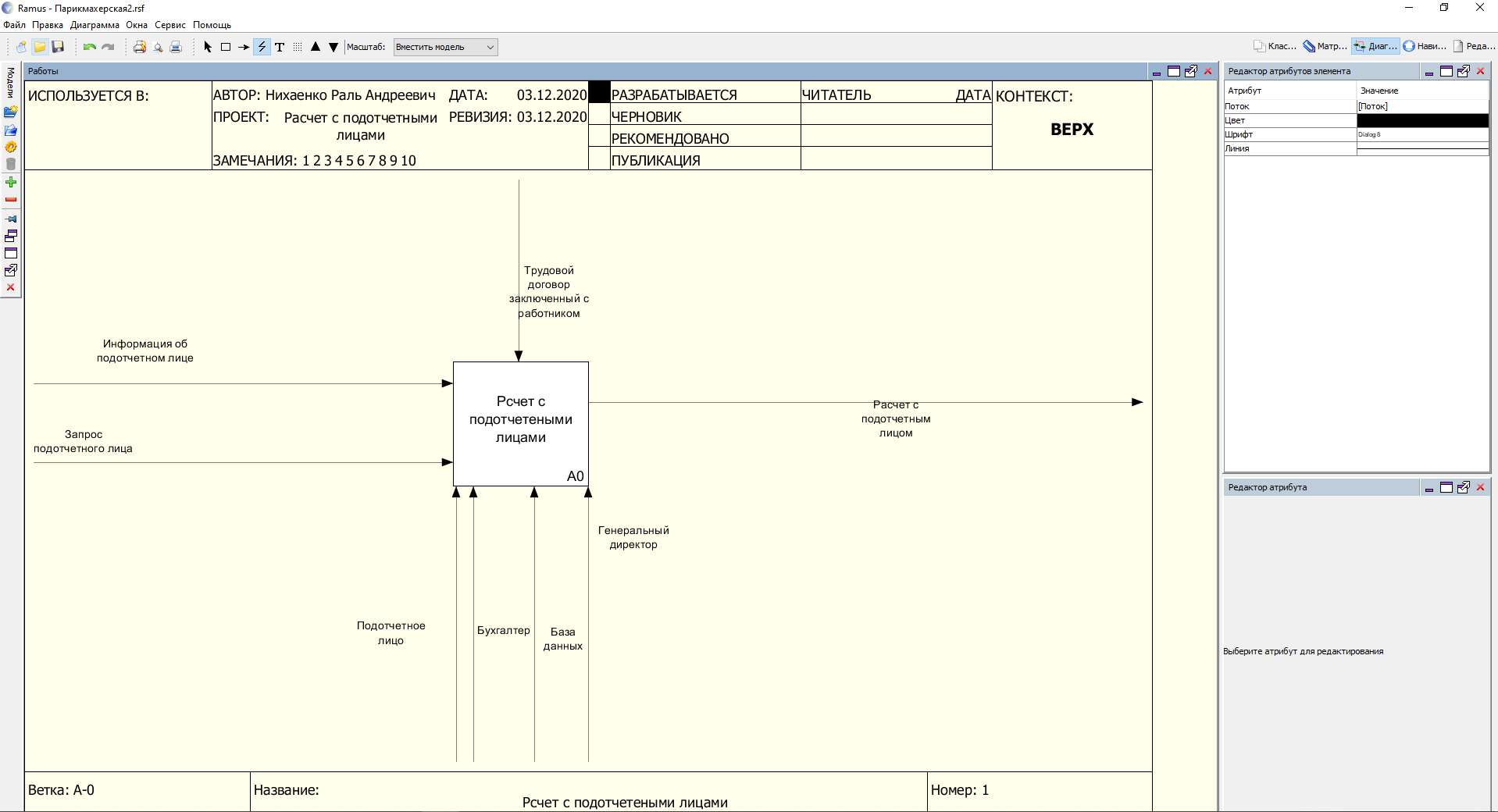This screenshot has width=1498, height=812.
Task: Toggle the lightning tilde tool
Action: (x=262, y=47)
